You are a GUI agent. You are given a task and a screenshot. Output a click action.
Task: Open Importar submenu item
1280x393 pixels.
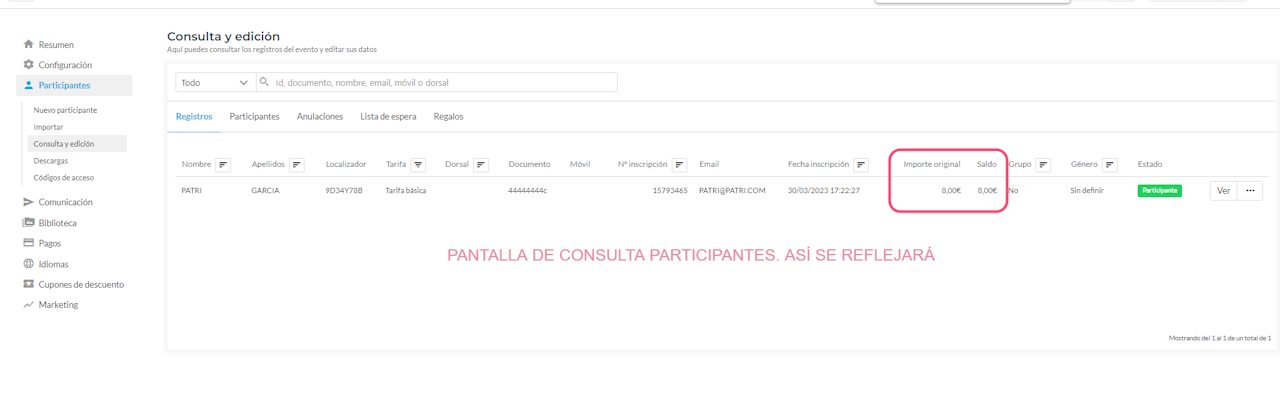pyautogui.click(x=48, y=127)
